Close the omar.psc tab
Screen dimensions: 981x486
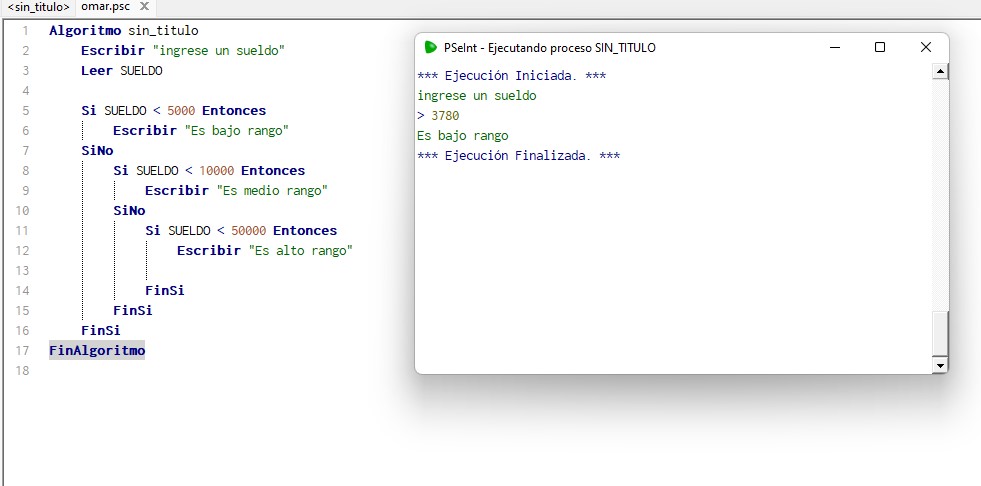144,7
